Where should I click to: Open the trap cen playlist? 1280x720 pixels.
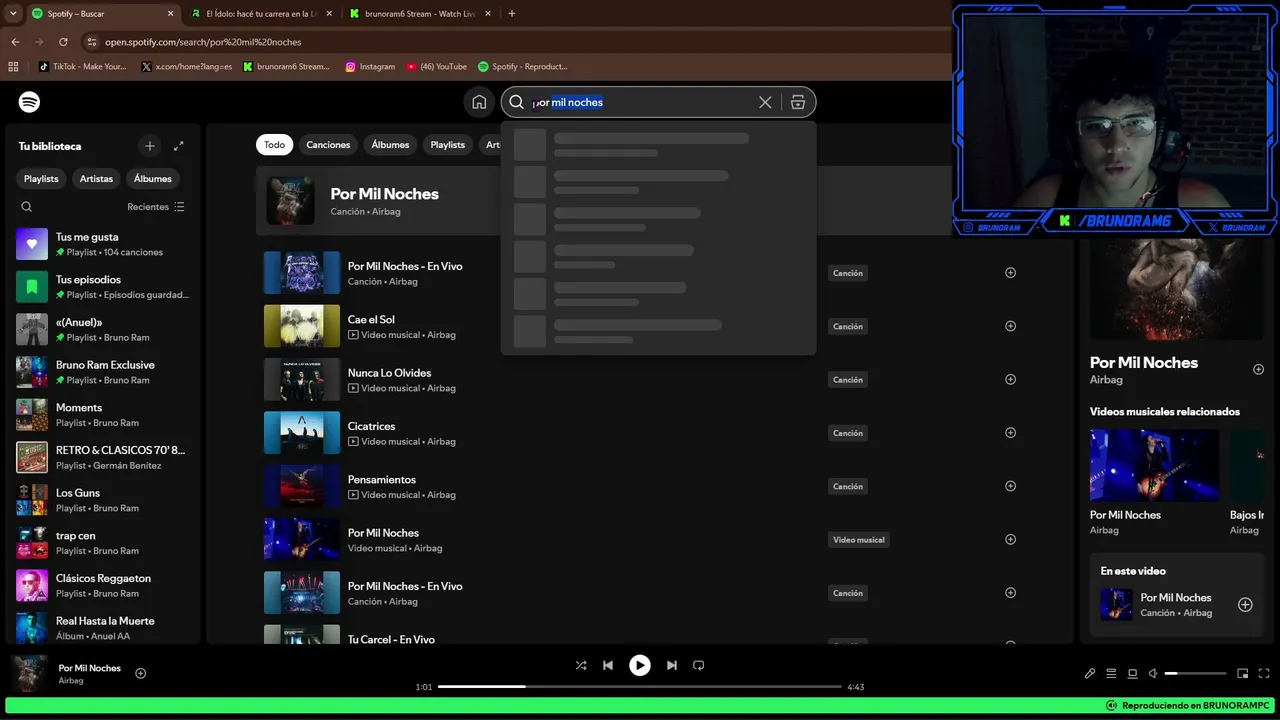pos(102,543)
